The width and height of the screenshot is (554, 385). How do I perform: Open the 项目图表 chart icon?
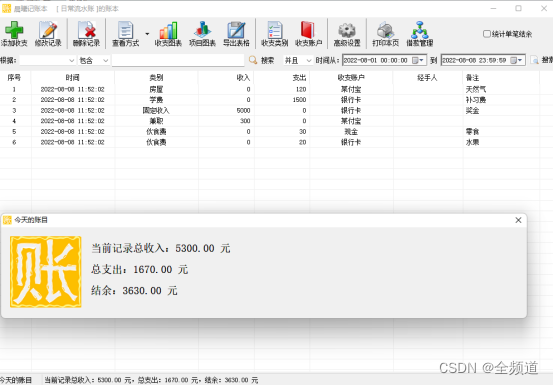point(202,30)
